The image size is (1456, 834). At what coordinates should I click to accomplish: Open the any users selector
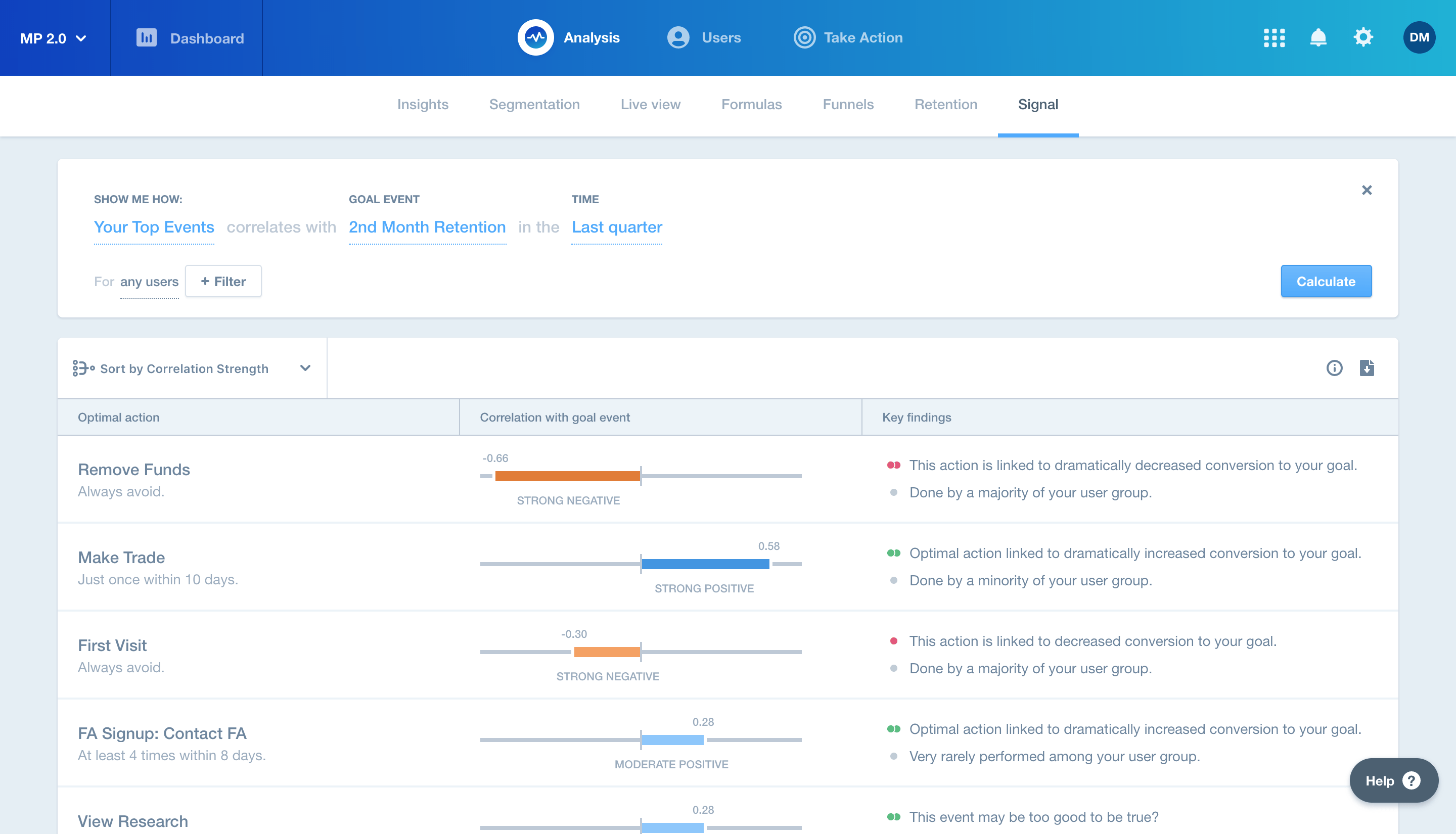coord(149,282)
